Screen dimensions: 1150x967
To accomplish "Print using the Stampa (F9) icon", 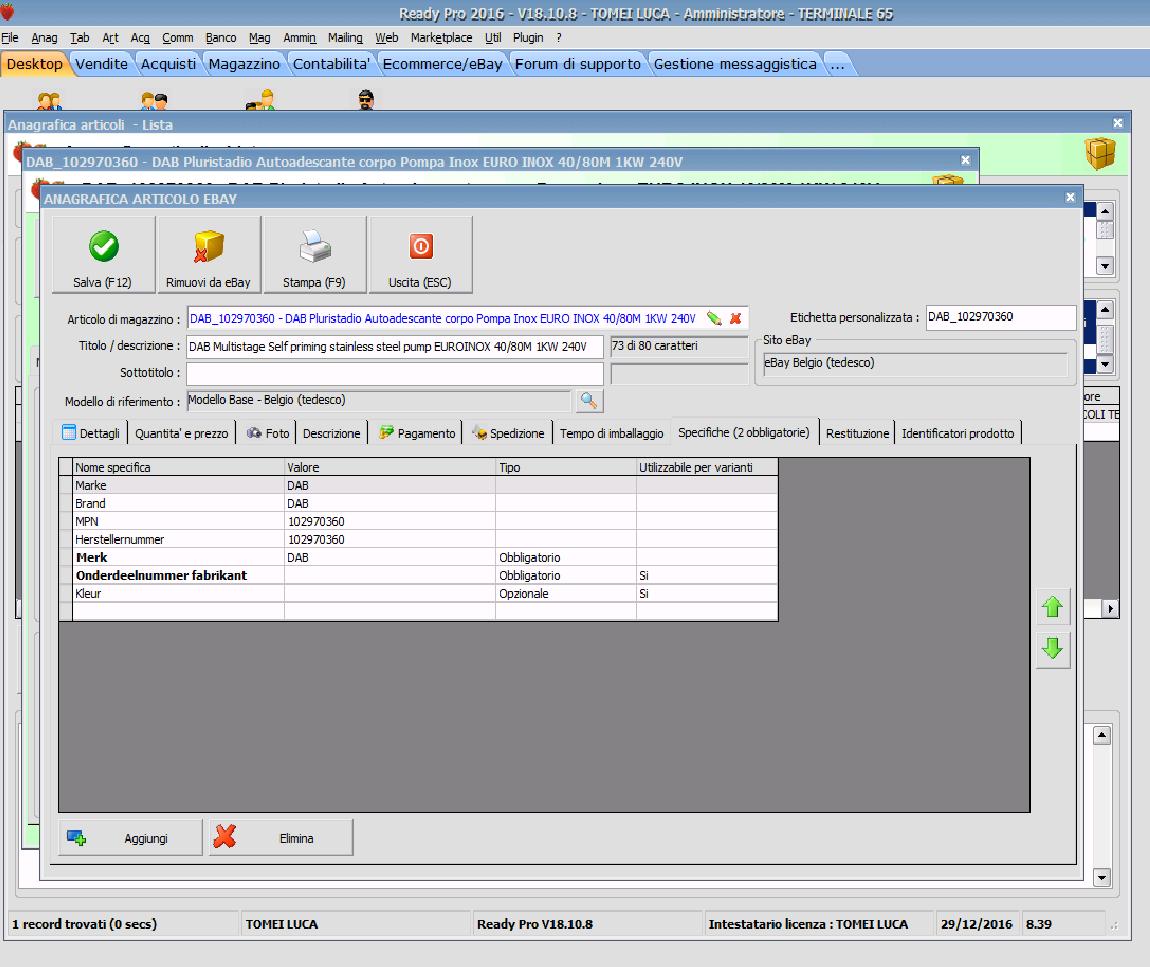I will point(314,246).
